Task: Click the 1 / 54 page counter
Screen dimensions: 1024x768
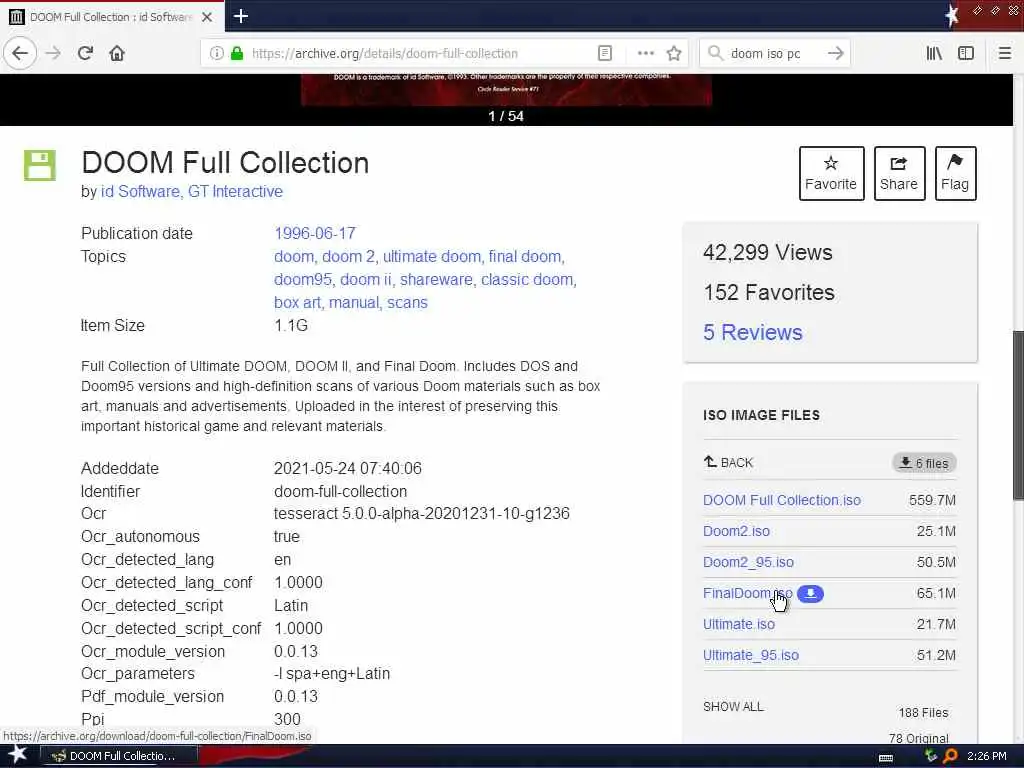Action: coord(506,116)
